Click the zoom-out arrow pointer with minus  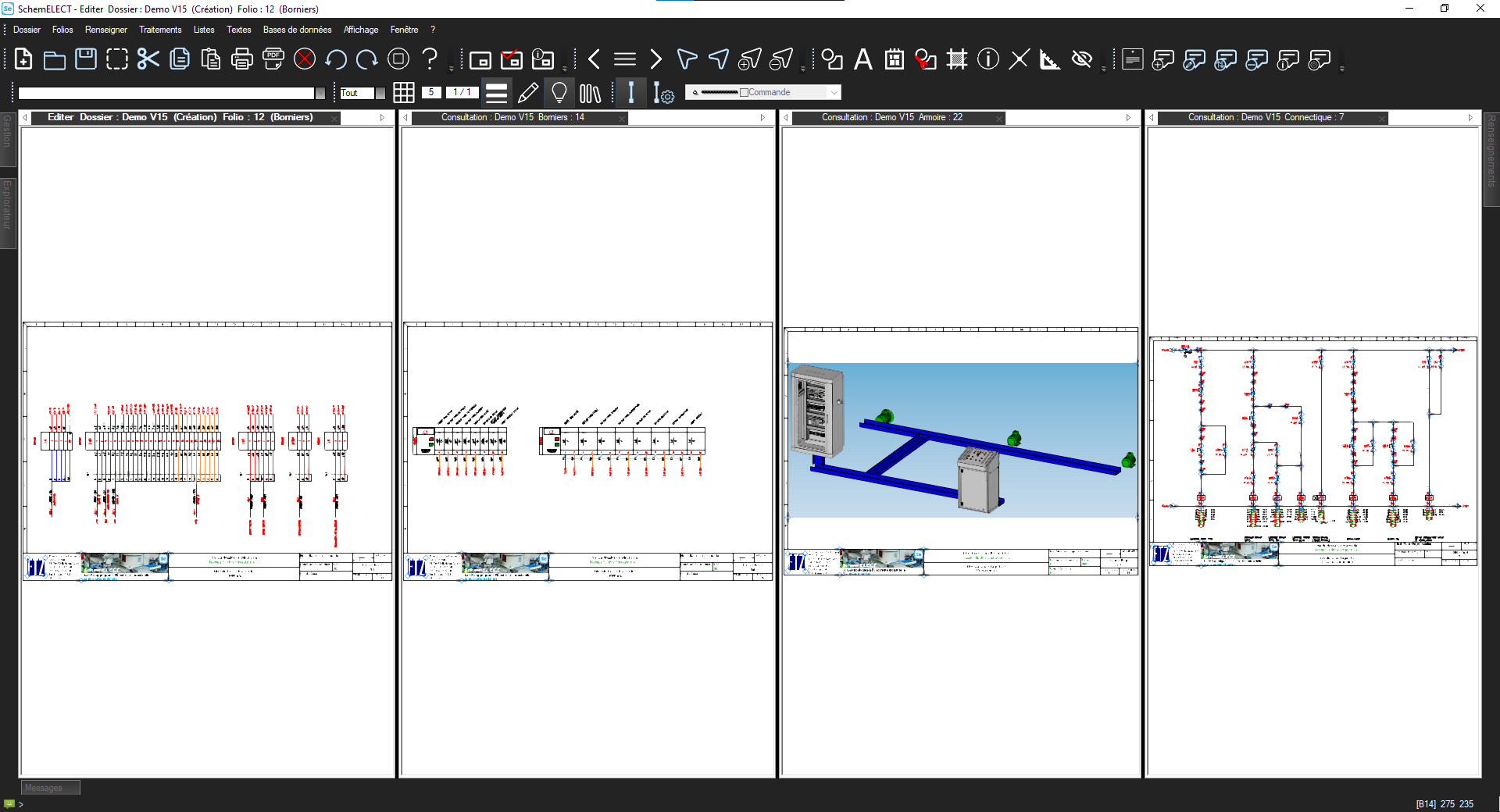pyautogui.click(x=781, y=59)
